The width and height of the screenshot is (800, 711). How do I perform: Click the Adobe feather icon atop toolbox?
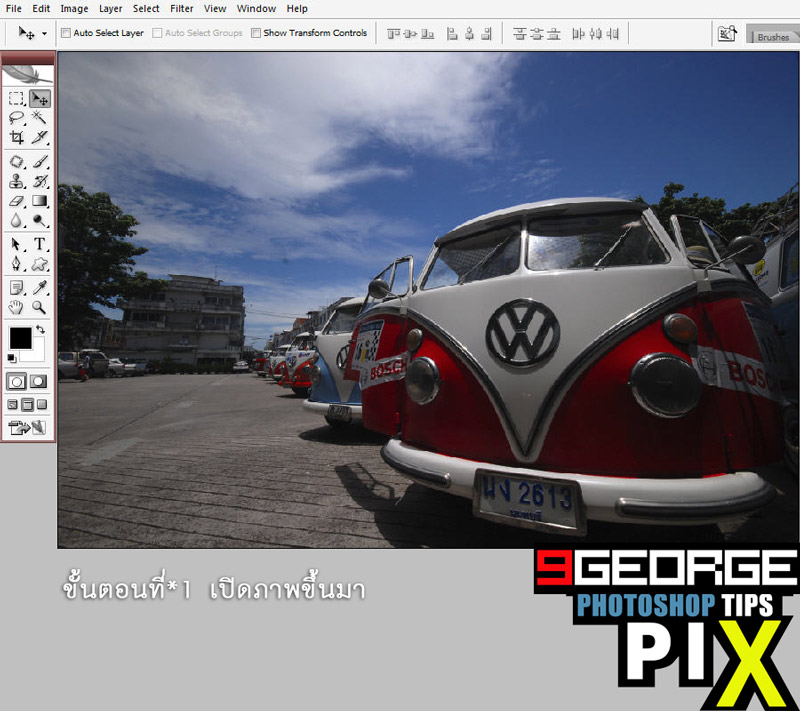coord(28,74)
